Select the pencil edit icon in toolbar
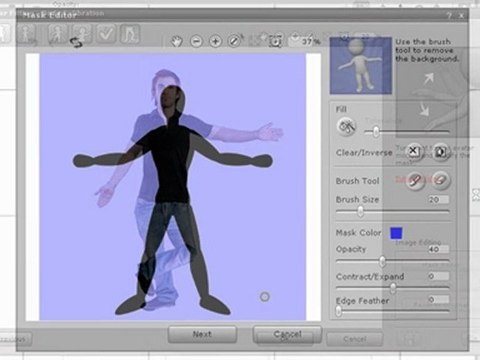 tap(234, 41)
